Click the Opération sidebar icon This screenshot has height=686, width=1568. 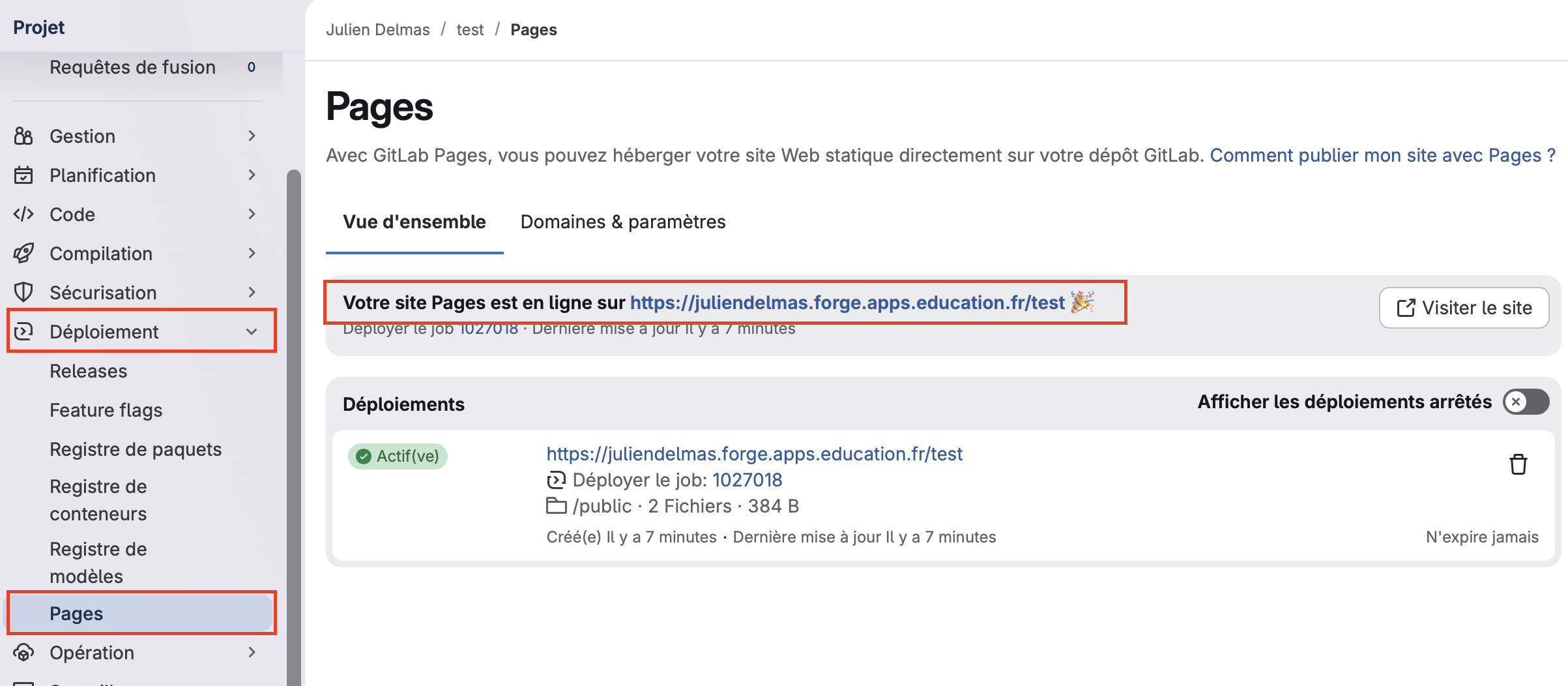[23, 653]
